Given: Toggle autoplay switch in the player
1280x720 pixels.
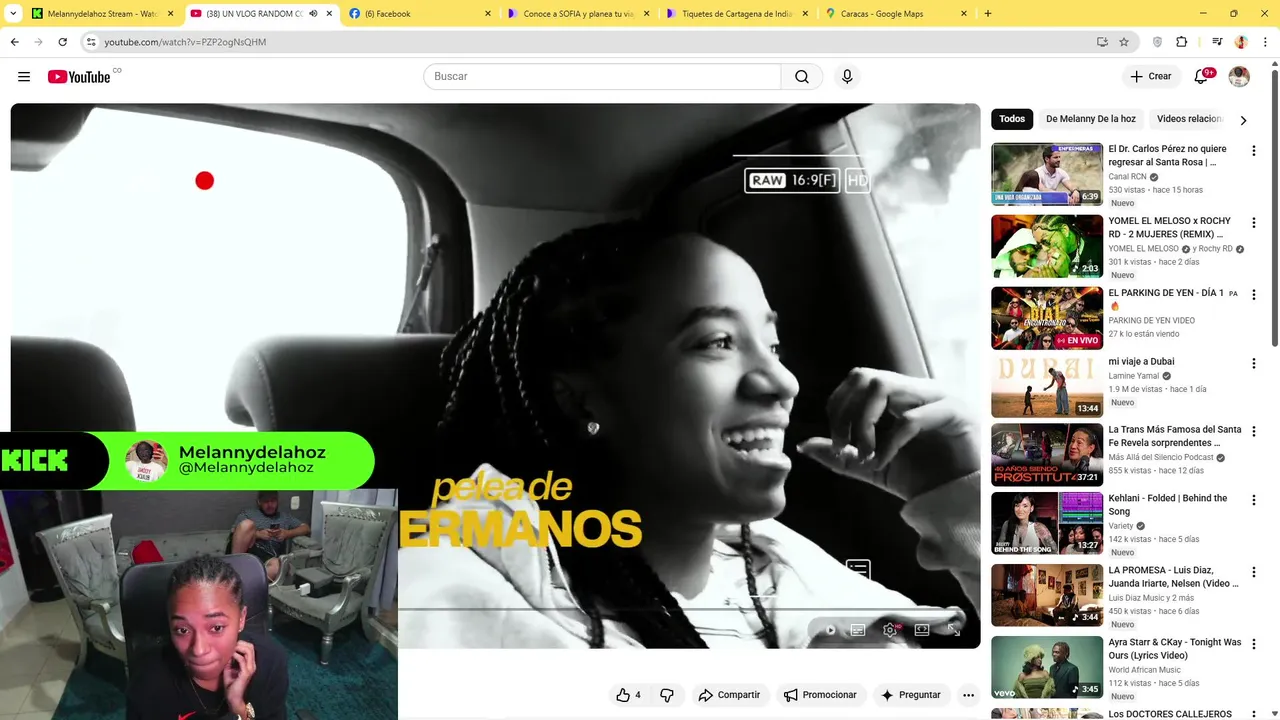Looking at the screenshot, I should click(x=829, y=630).
